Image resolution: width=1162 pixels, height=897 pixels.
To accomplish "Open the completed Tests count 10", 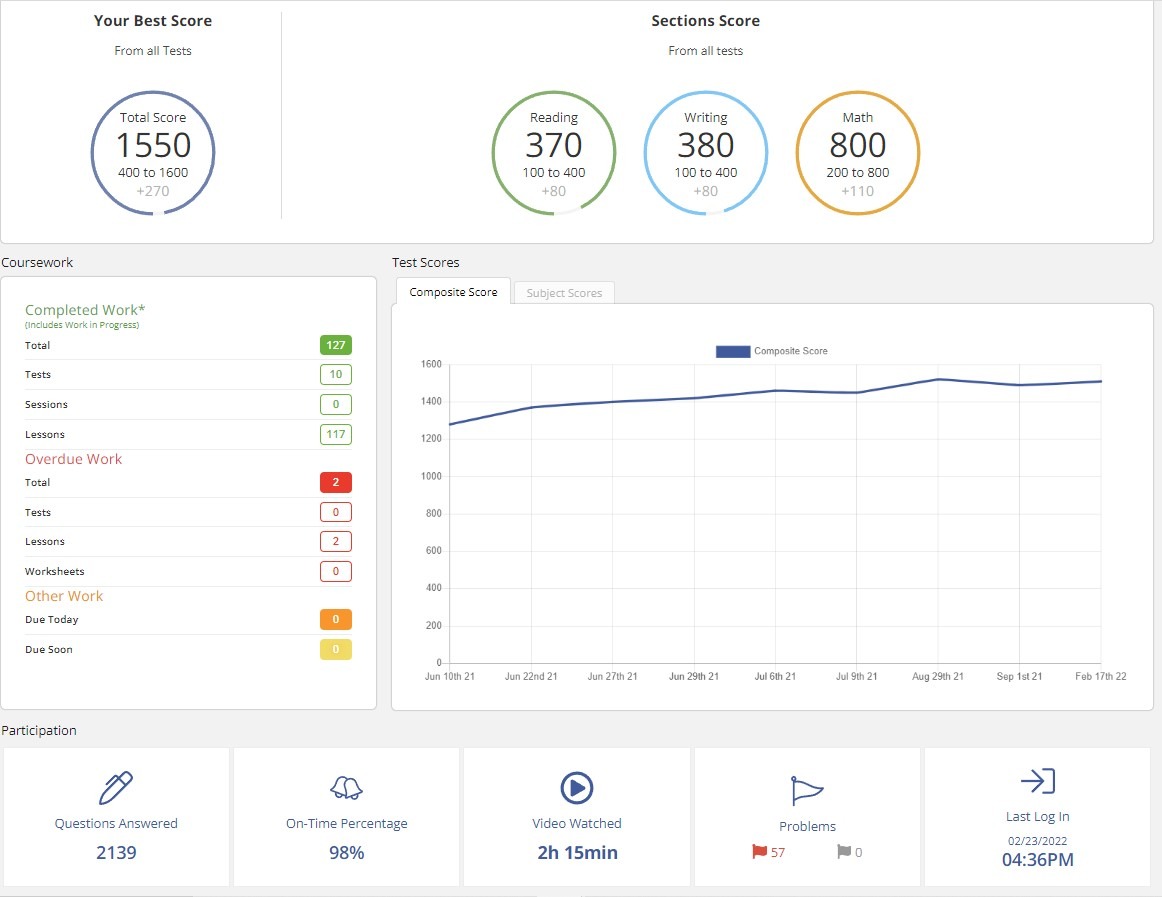I will coord(335,374).
